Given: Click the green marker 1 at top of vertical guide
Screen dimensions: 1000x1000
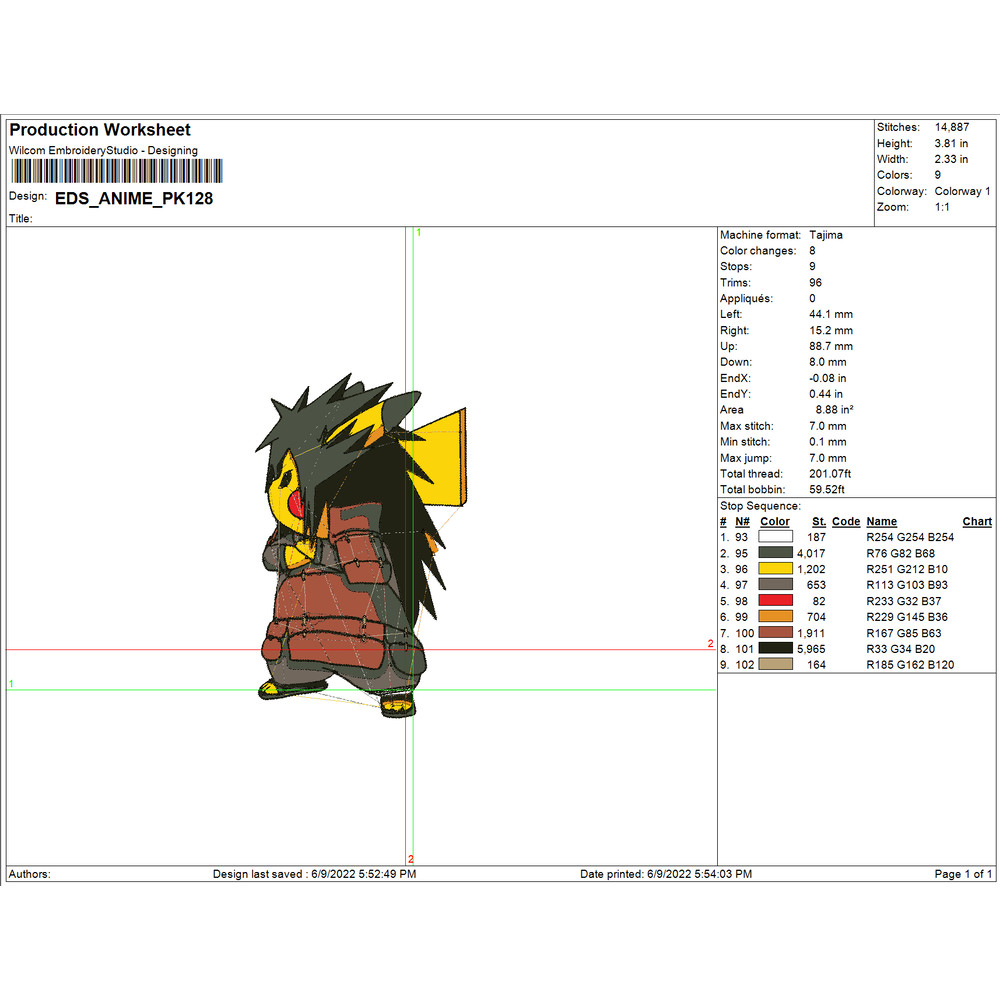Looking at the screenshot, I should click(418, 233).
